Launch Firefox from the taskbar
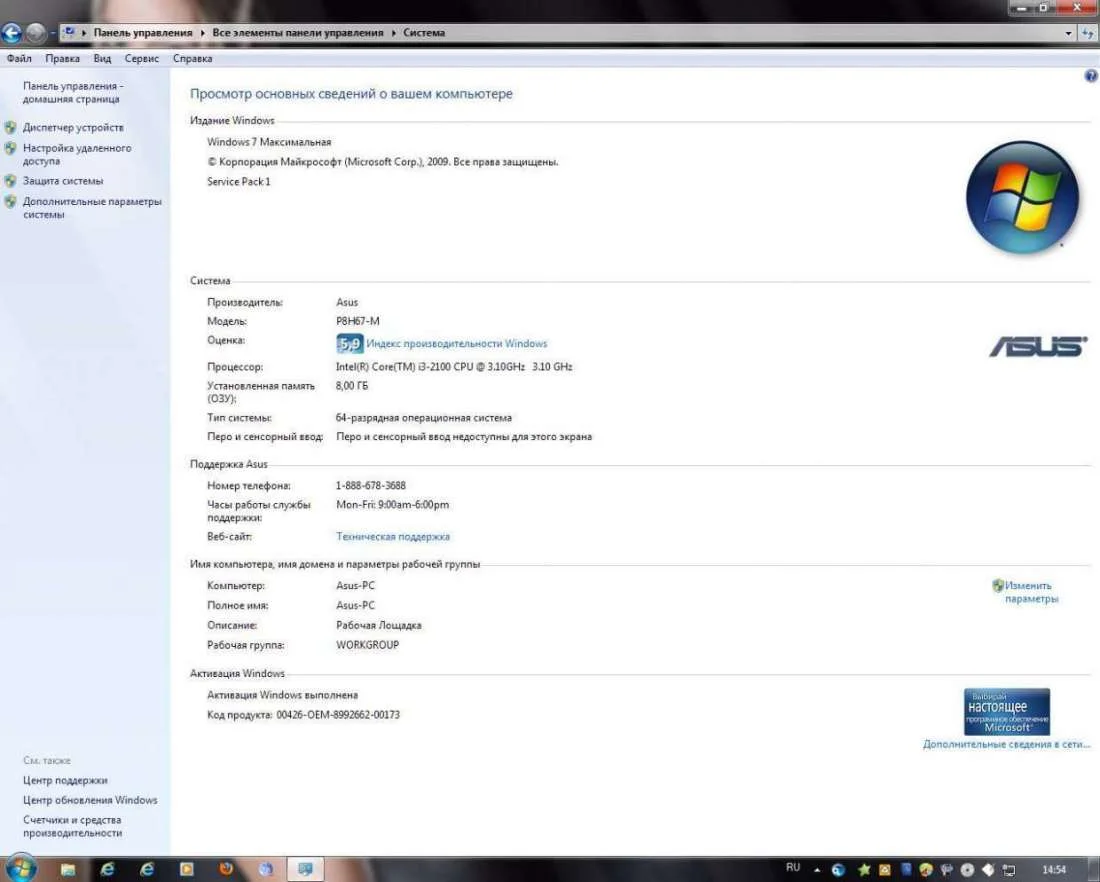1100x882 pixels. click(x=226, y=869)
